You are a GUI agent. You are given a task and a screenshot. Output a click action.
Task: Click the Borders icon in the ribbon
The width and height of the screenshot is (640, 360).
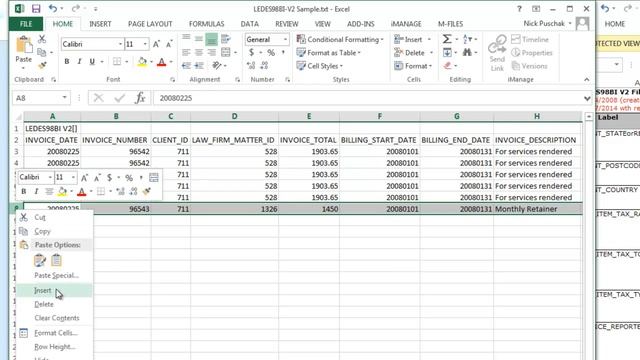click(117, 62)
